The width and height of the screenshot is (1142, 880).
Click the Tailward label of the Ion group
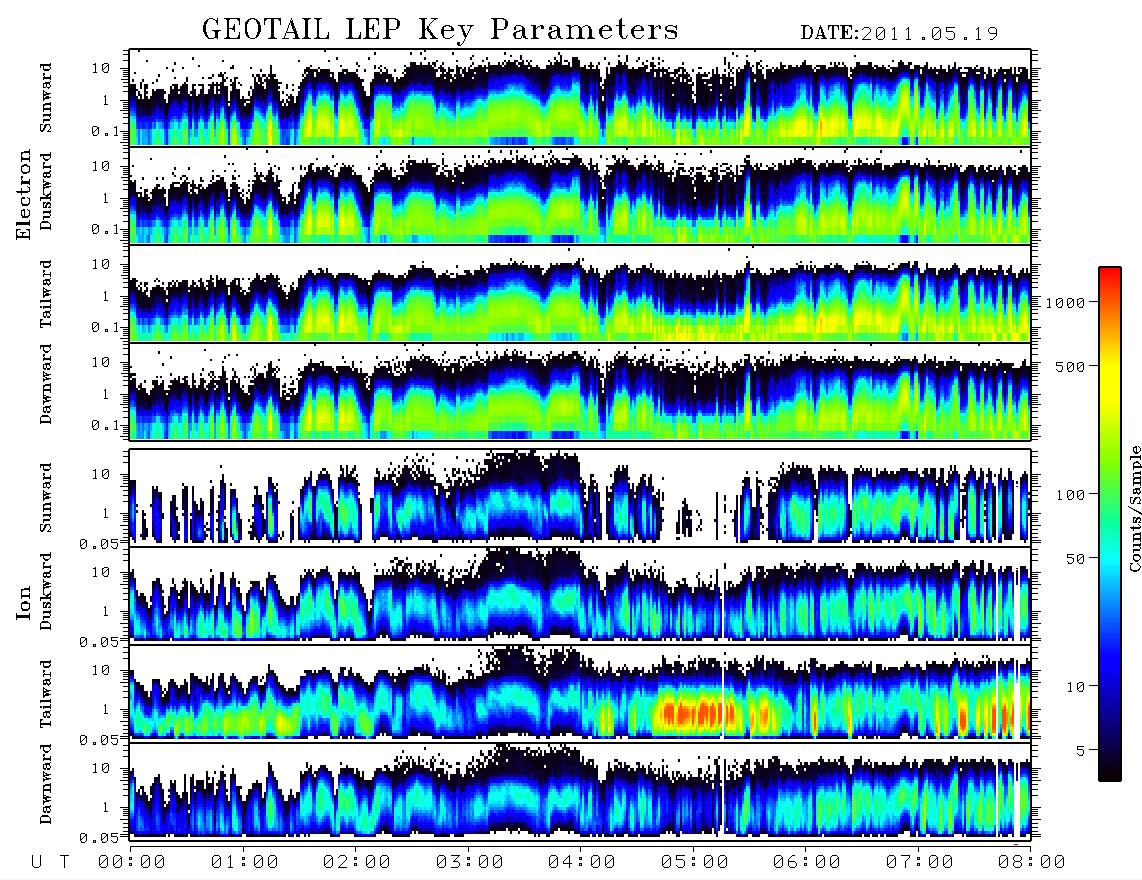coord(46,694)
